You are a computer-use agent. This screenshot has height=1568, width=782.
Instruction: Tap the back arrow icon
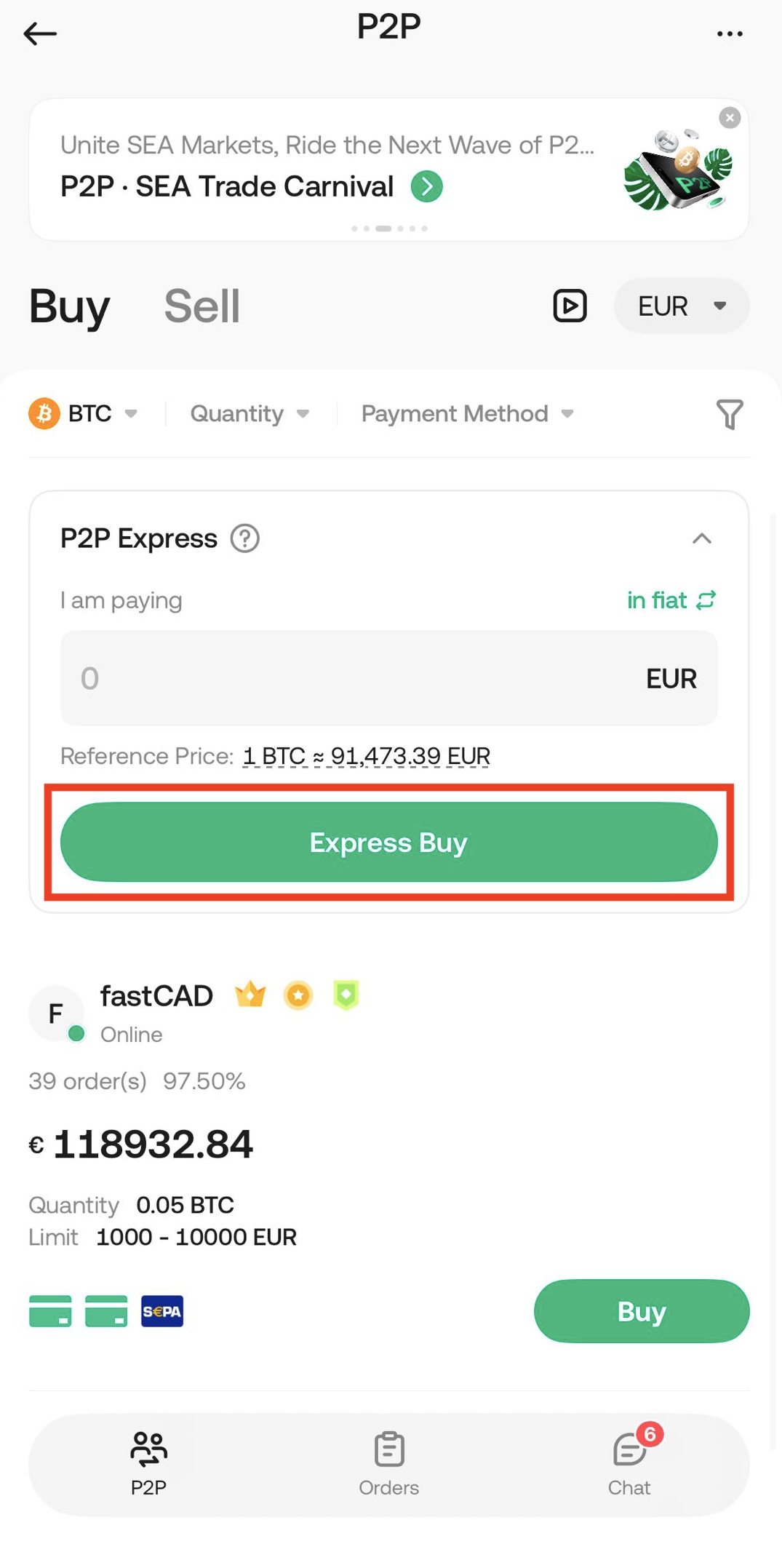40,33
